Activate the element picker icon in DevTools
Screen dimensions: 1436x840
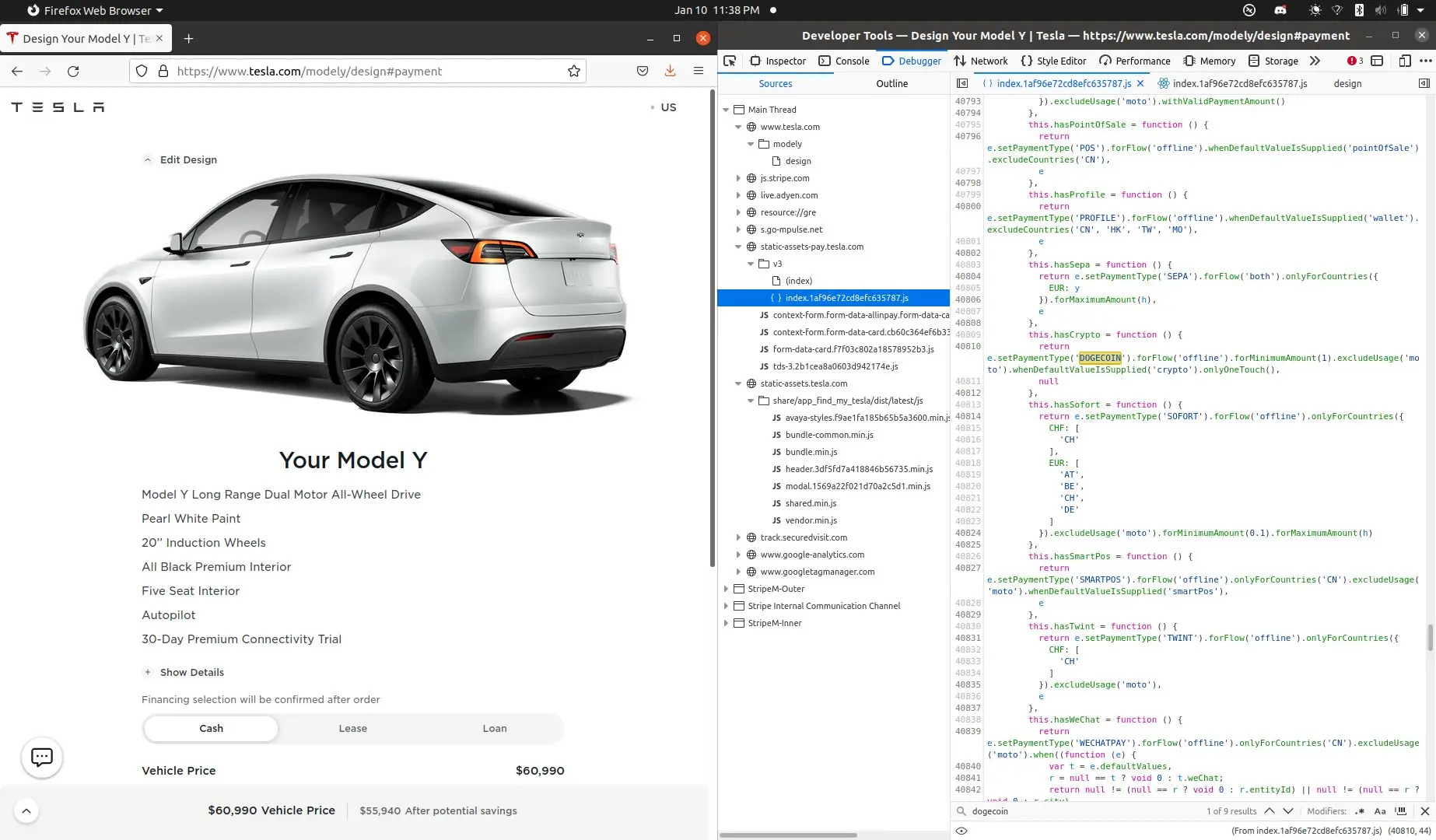(730, 61)
